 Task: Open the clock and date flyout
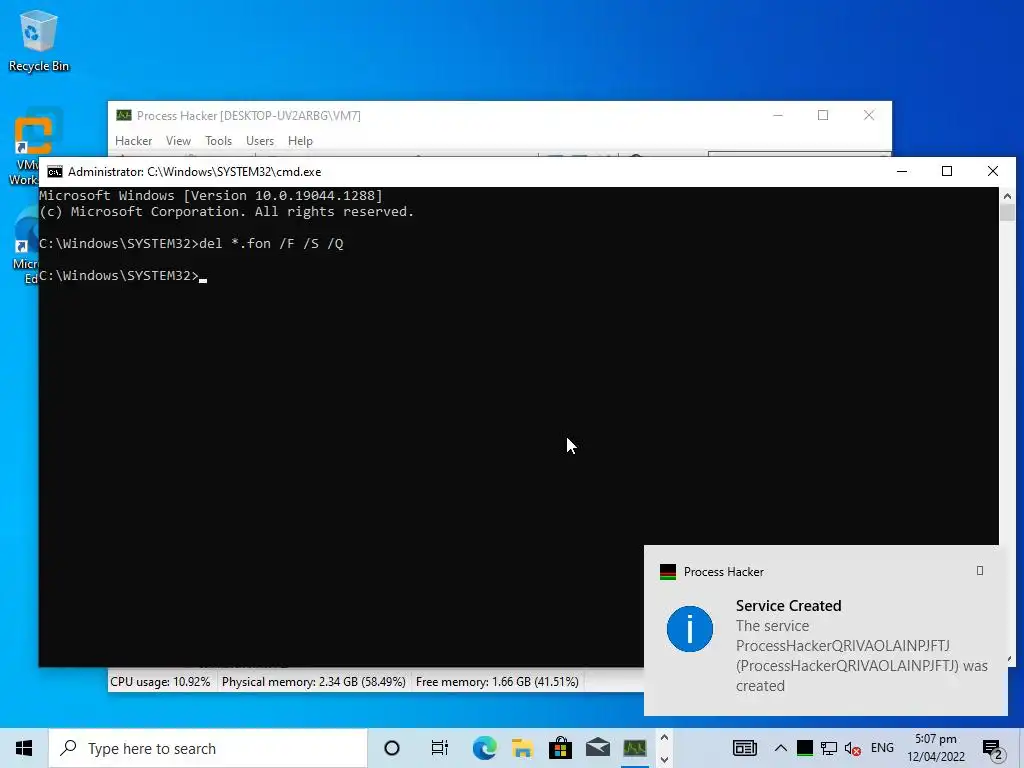click(936, 748)
